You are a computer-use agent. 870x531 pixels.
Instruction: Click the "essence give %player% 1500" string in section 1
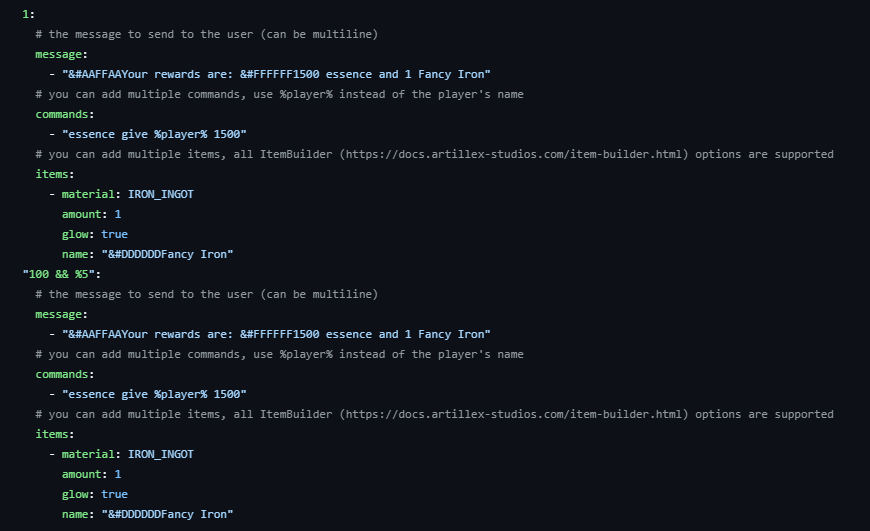point(154,134)
